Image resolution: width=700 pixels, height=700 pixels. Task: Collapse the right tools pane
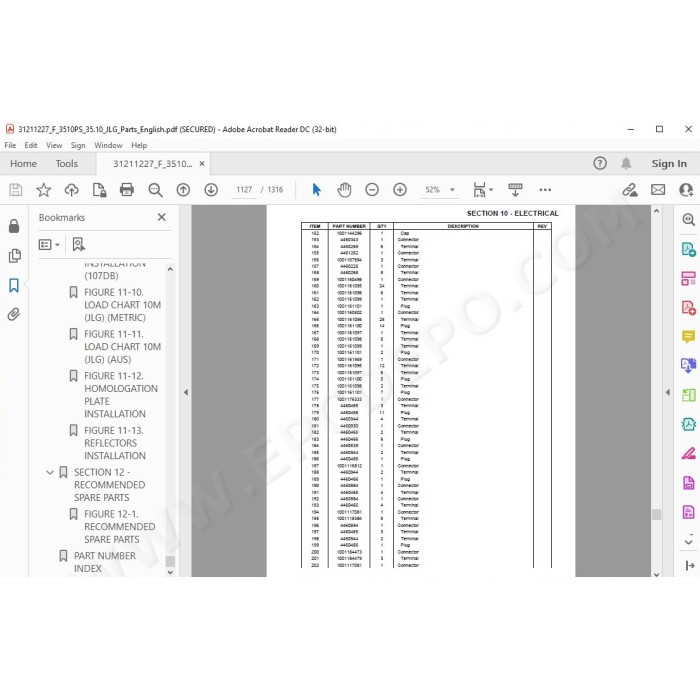(x=668, y=392)
